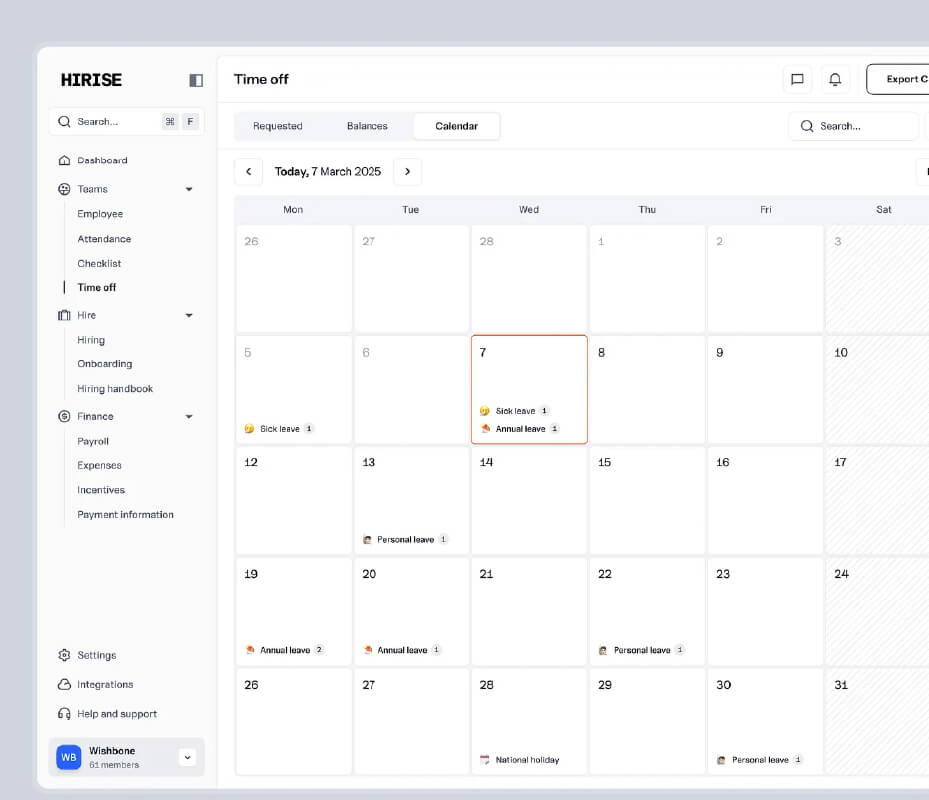929x800 pixels.
Task: Open Attendance in the sidebar
Action: (104, 239)
